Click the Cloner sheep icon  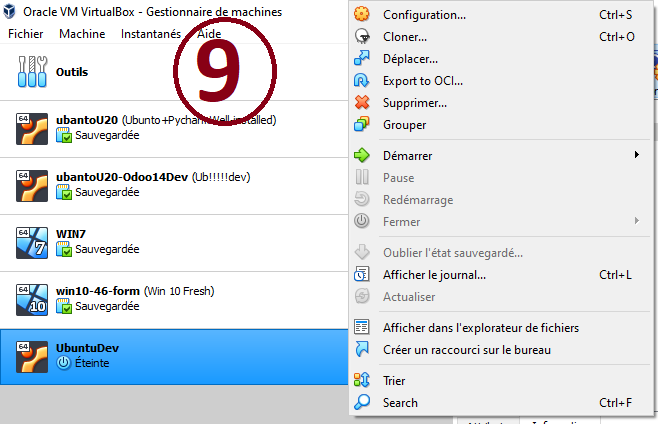click(363, 37)
